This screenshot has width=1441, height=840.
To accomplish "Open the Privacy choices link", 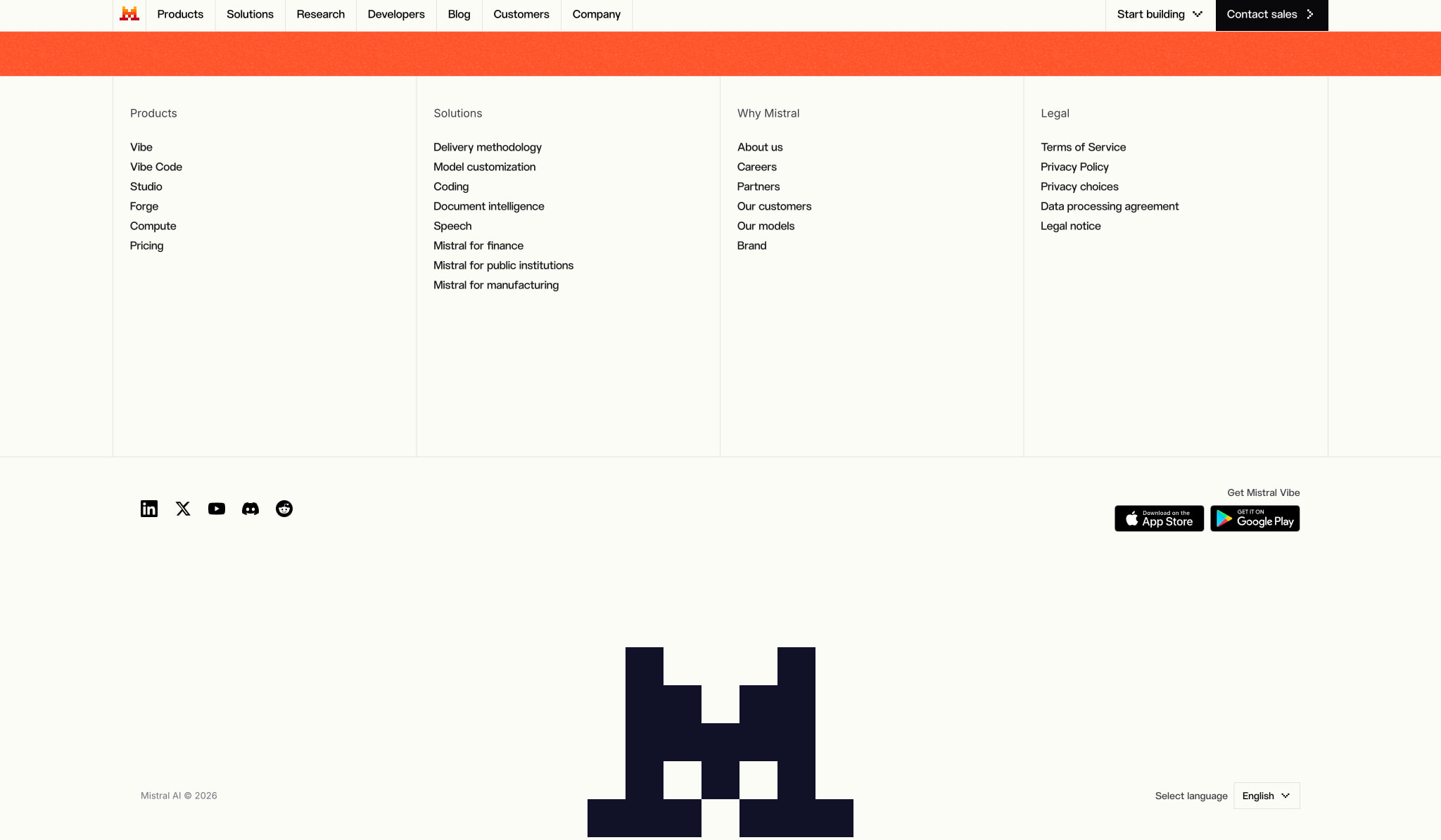I will click(1080, 186).
